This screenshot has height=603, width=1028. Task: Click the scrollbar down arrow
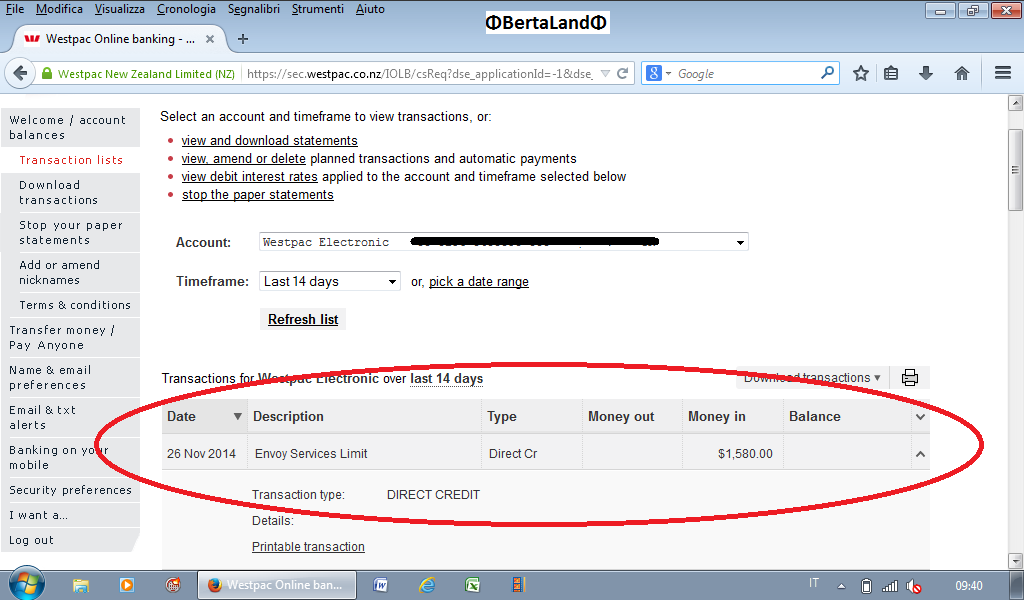(x=1016, y=561)
